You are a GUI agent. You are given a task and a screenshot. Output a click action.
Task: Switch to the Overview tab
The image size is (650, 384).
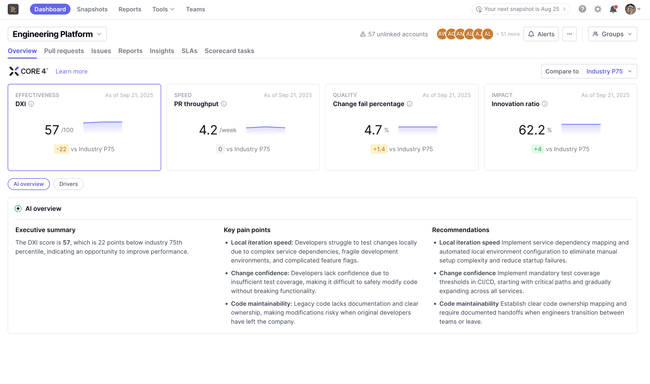point(22,51)
